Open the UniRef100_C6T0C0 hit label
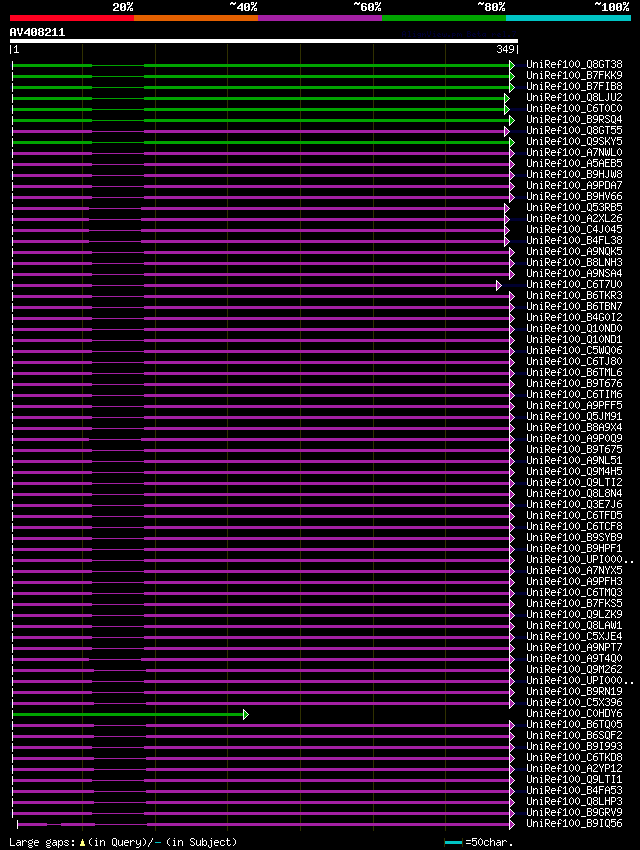 coord(574,108)
